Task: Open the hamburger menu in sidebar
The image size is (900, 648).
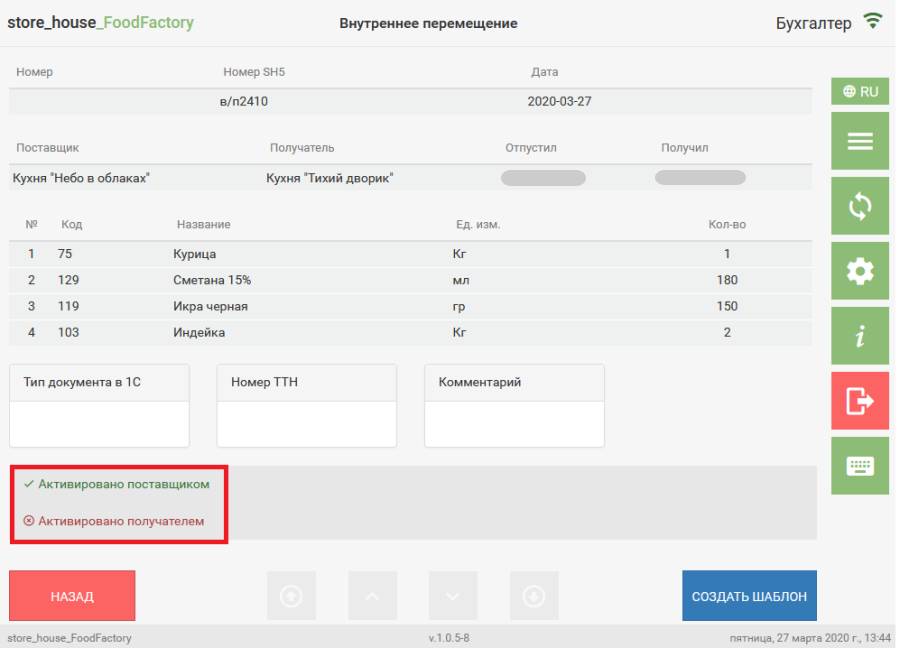Action: [x=860, y=141]
